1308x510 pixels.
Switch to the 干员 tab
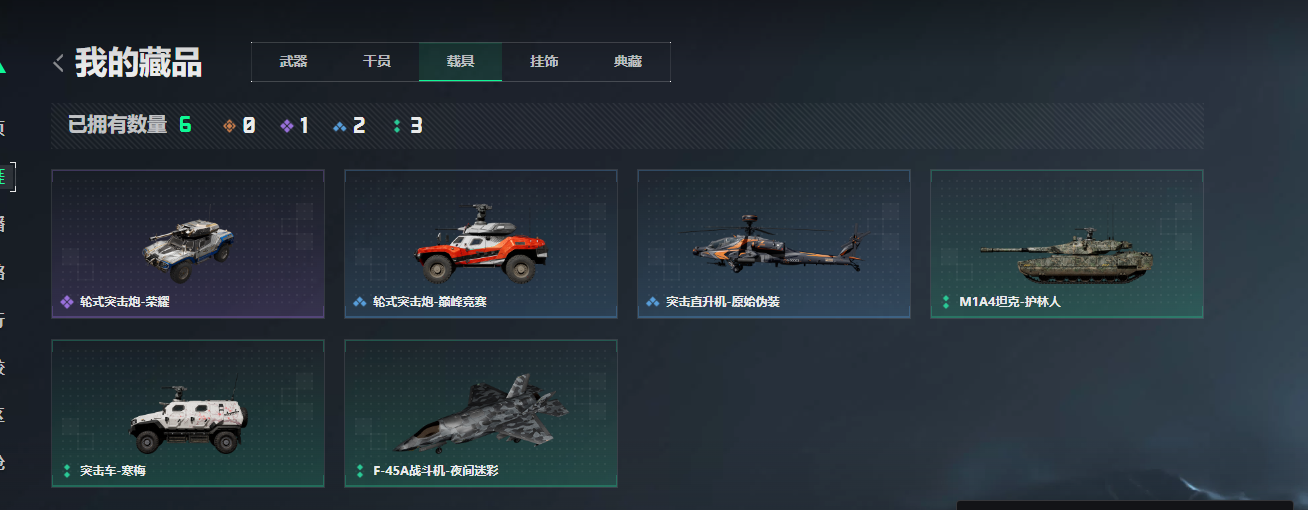click(377, 62)
